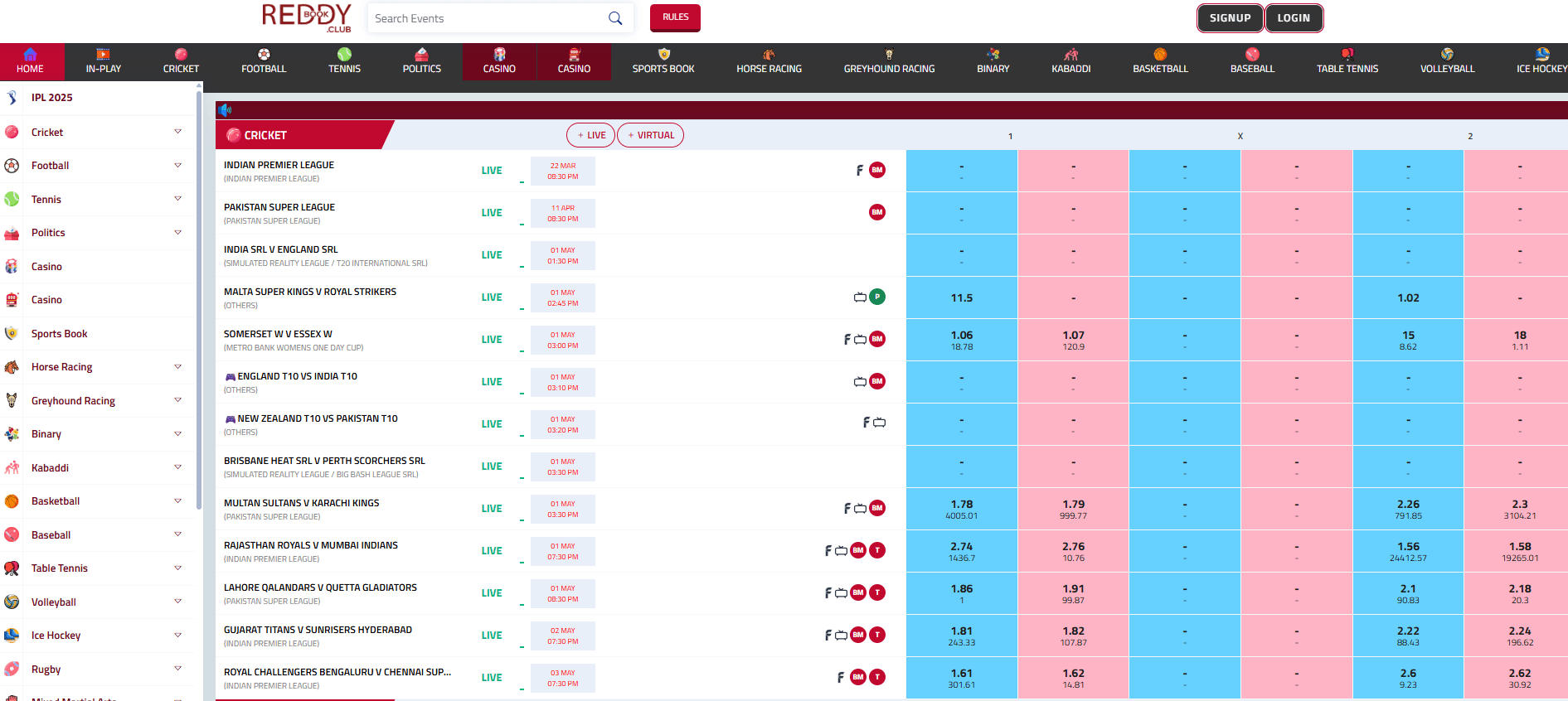1568x701 pixels.
Task: Click F fancy icon in Indian Premier League row
Action: (x=860, y=171)
